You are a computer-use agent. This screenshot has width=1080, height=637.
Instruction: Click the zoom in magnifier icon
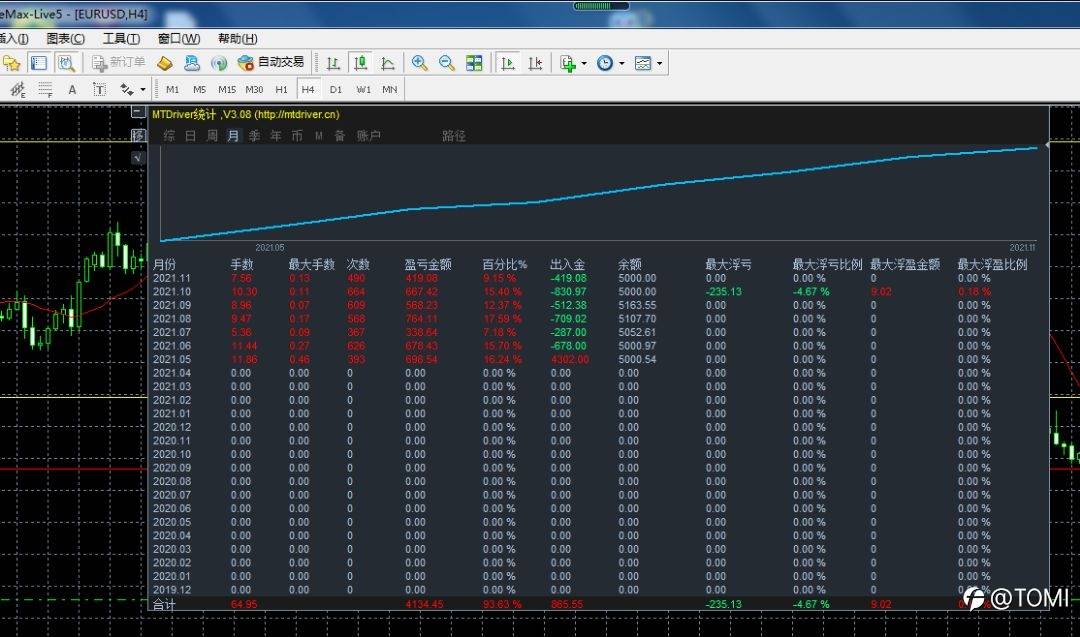pyautogui.click(x=420, y=63)
